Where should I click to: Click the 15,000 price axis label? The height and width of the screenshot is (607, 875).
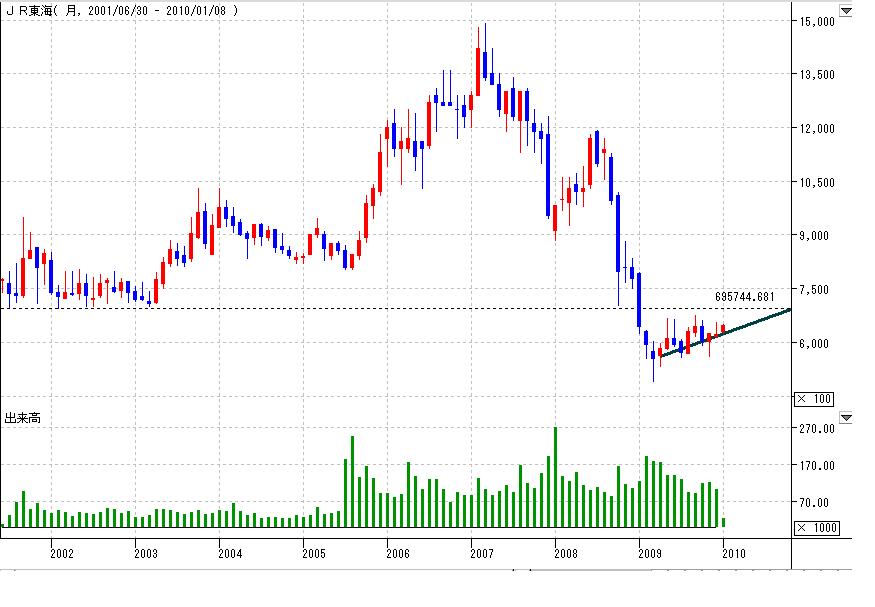(x=817, y=21)
